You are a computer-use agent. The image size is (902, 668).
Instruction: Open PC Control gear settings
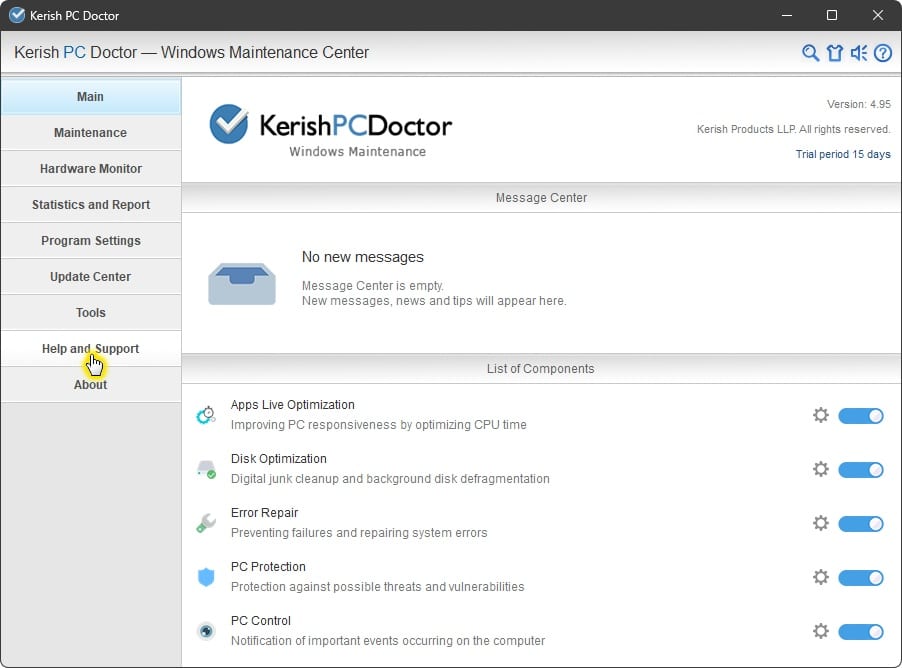(x=821, y=631)
